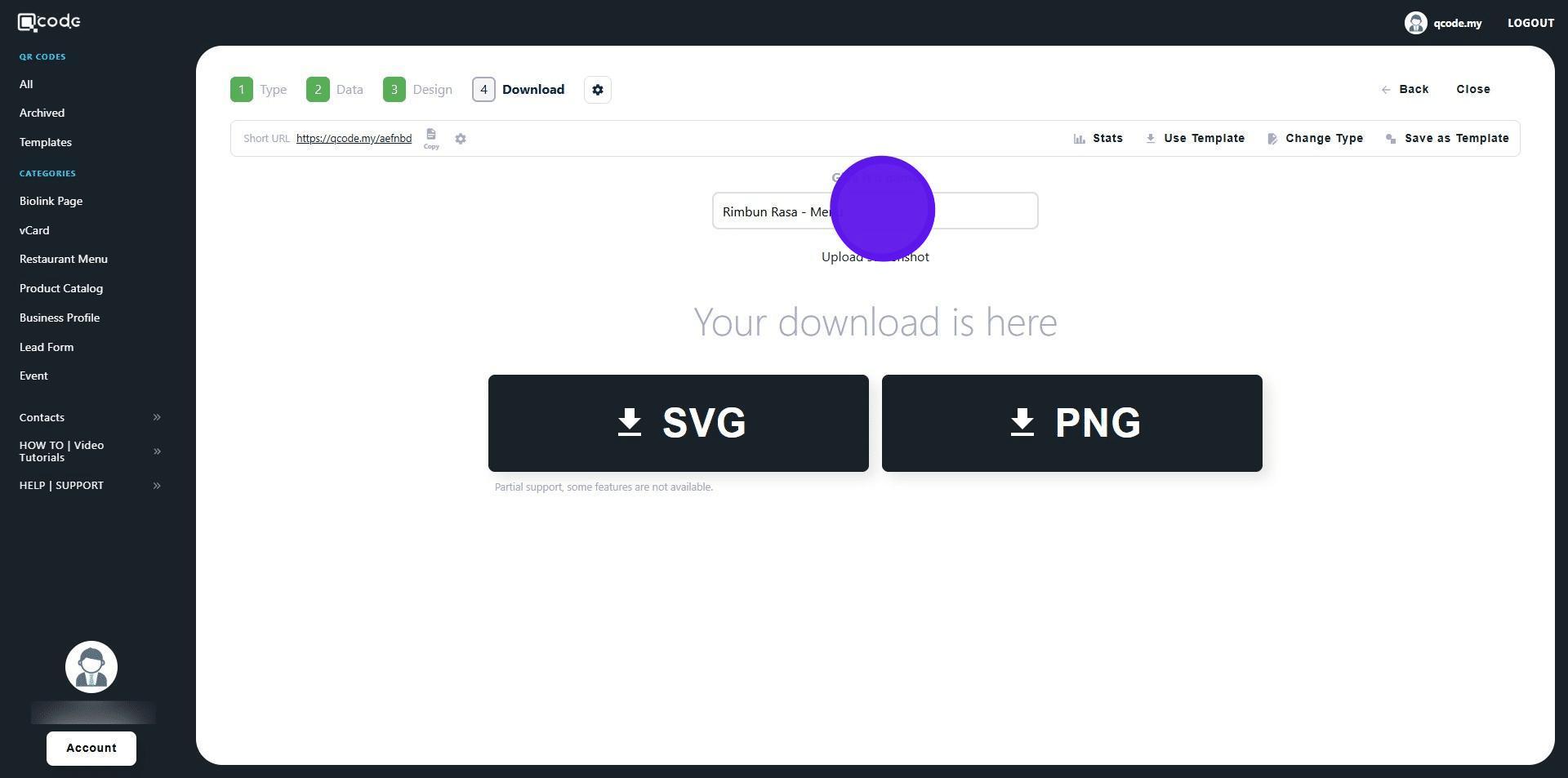
Task: Open Biolink Page category
Action: pyautogui.click(x=51, y=201)
